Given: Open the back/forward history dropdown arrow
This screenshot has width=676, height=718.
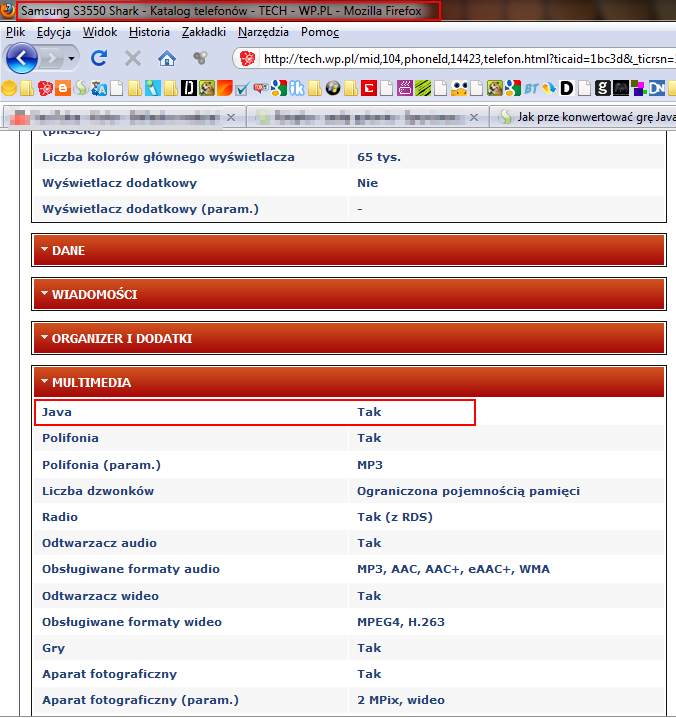Looking at the screenshot, I should (x=71, y=59).
